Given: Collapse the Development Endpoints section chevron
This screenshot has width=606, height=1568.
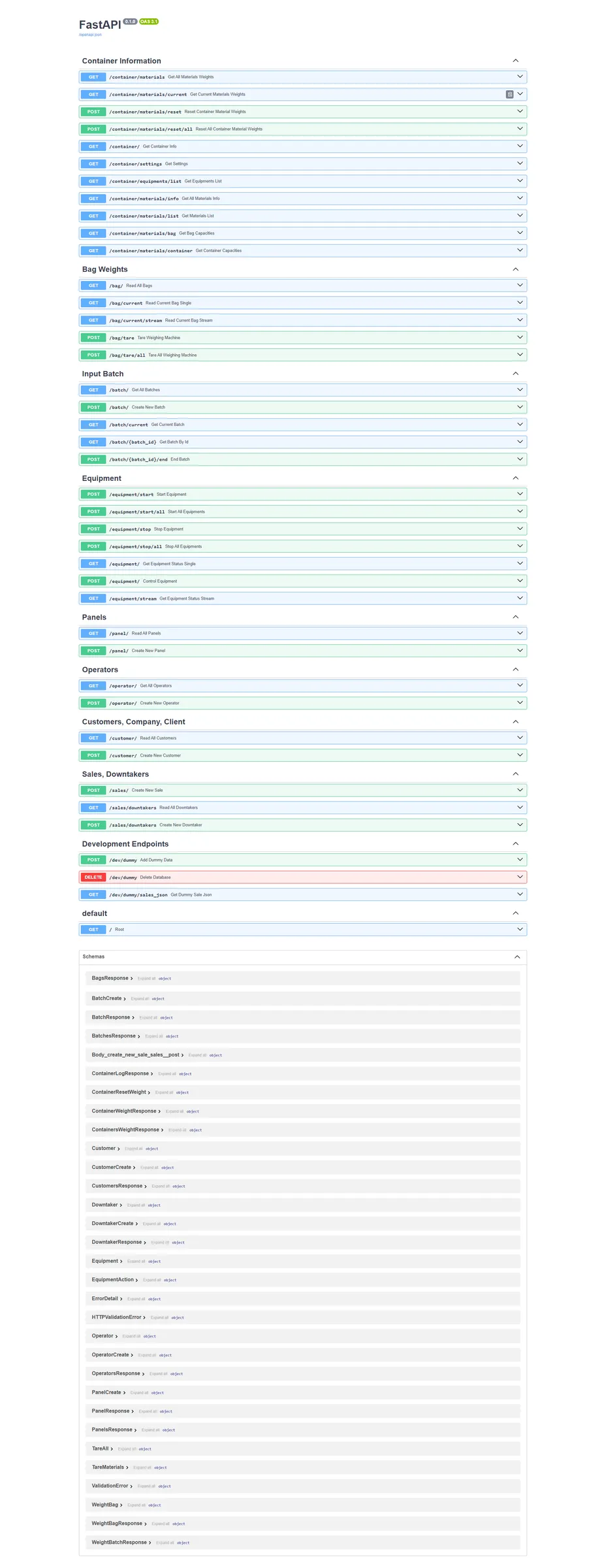Looking at the screenshot, I should tap(515, 843).
